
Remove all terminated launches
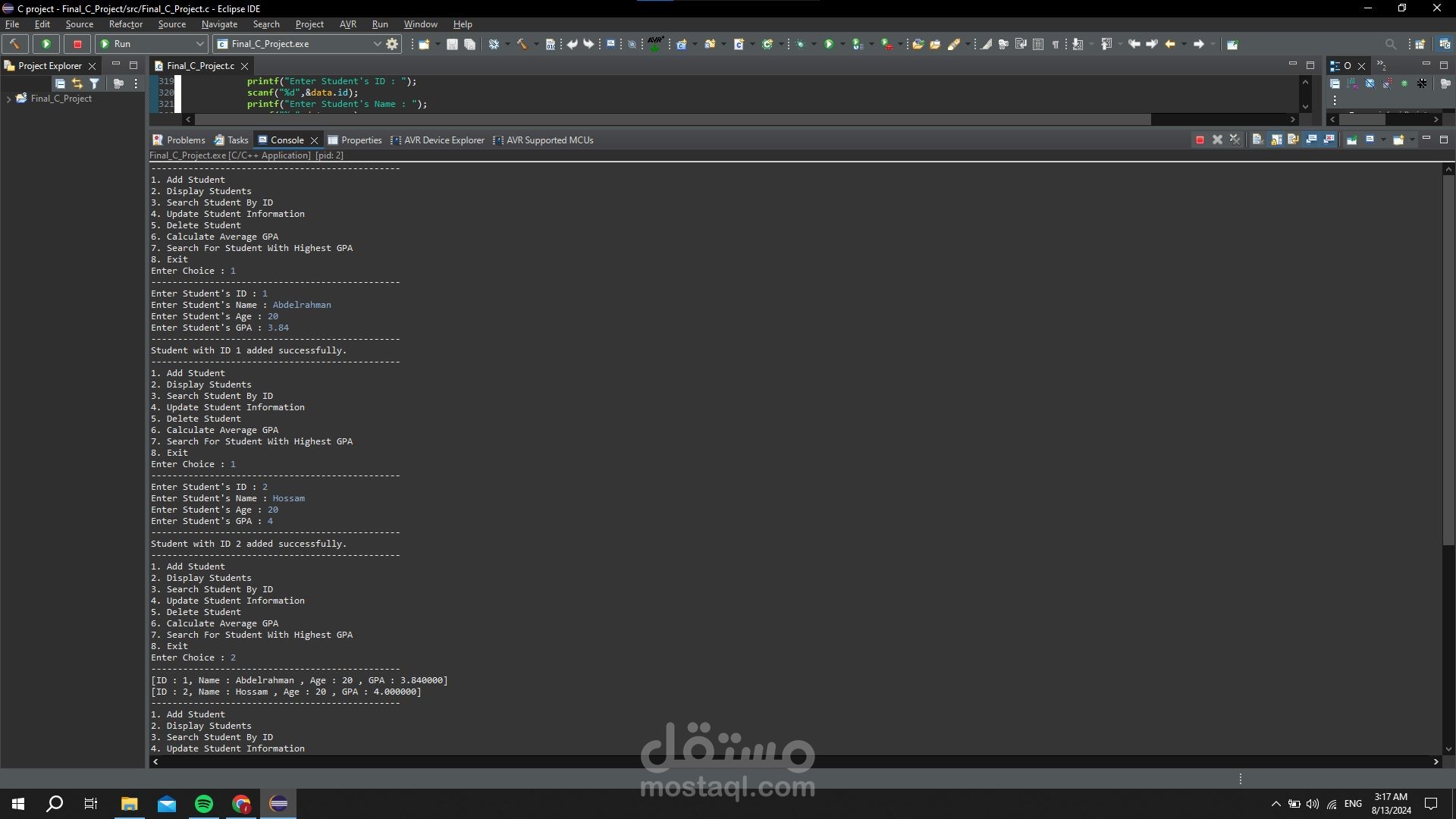tap(1235, 140)
